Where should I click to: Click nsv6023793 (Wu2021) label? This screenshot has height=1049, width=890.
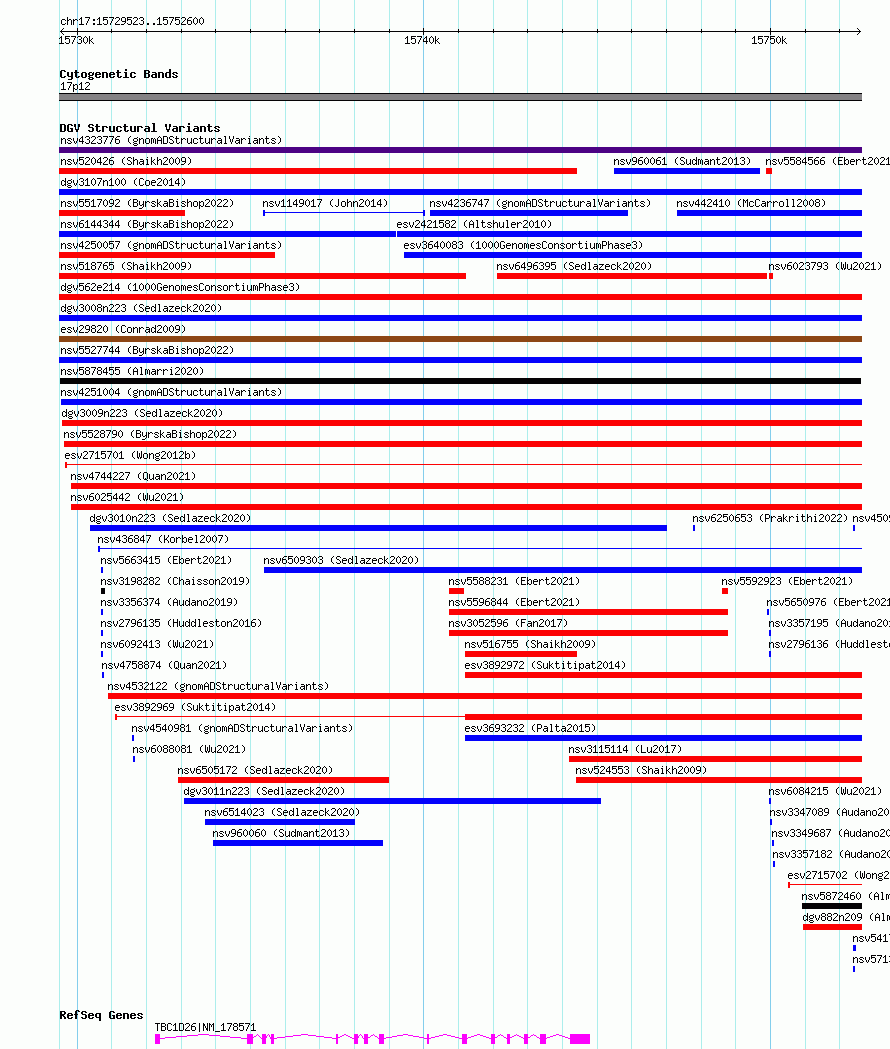pos(825,266)
